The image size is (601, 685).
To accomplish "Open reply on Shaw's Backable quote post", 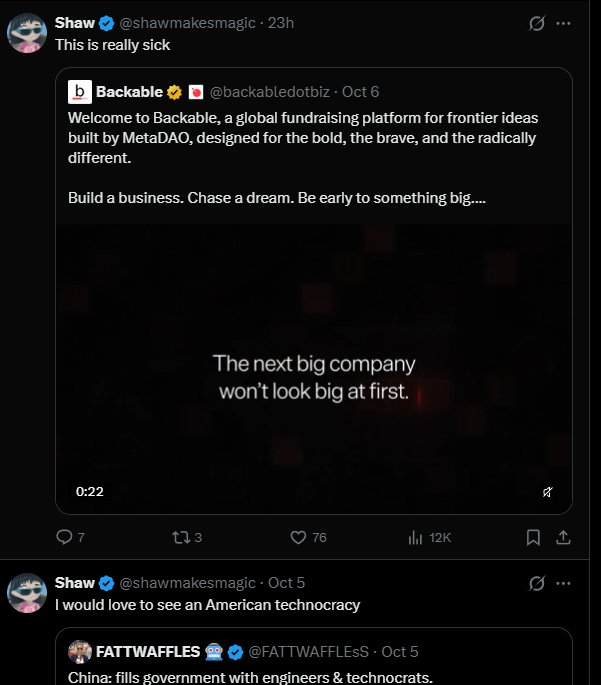I will [70, 537].
